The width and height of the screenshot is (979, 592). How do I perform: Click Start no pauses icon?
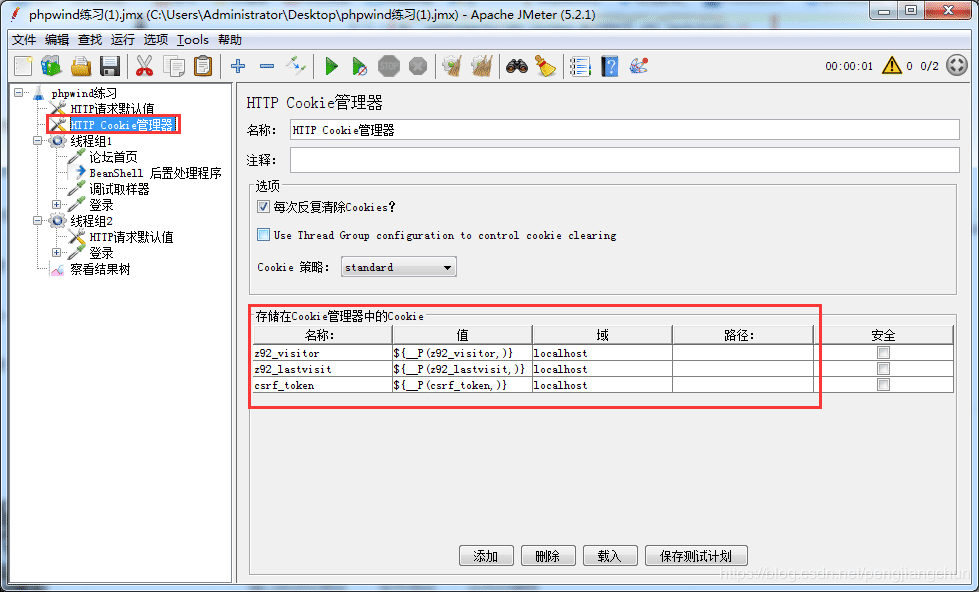360,66
